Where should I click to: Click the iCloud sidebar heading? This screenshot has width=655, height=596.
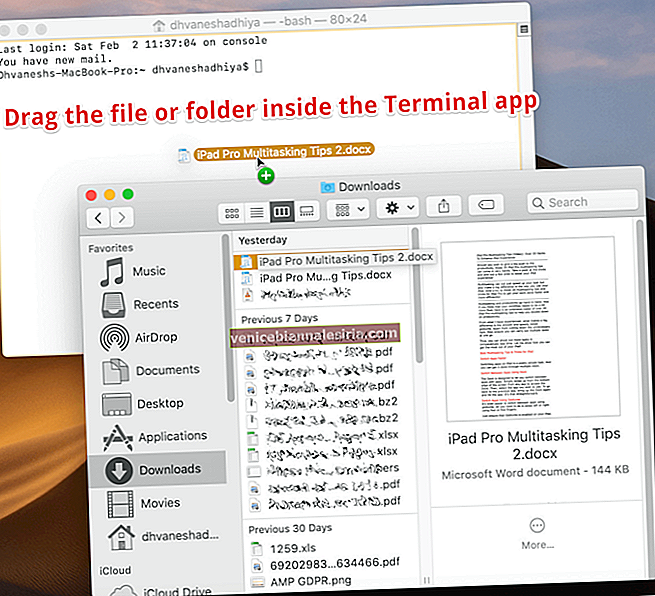tap(114, 571)
